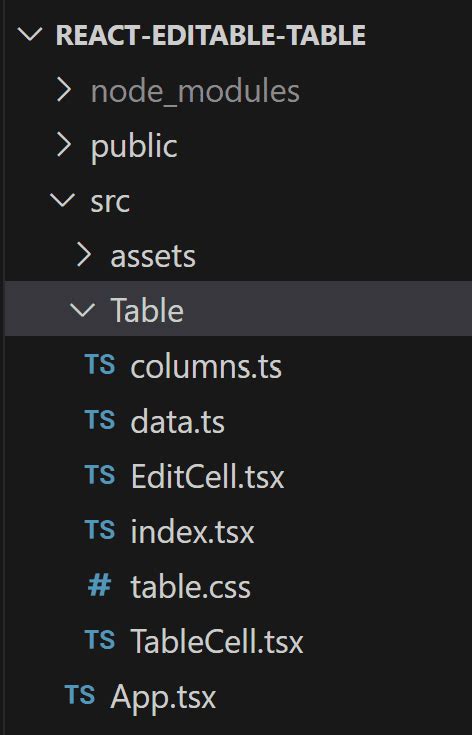
Task: Click the TS icon beside index.tsx
Action: 100,530
